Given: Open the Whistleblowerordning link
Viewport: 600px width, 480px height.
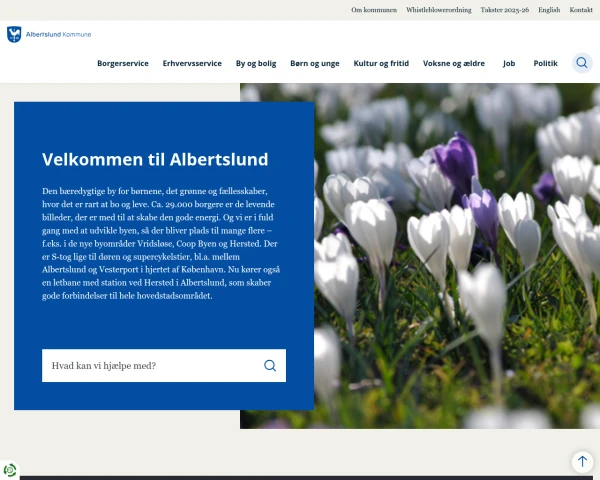Looking at the screenshot, I should 438,10.
